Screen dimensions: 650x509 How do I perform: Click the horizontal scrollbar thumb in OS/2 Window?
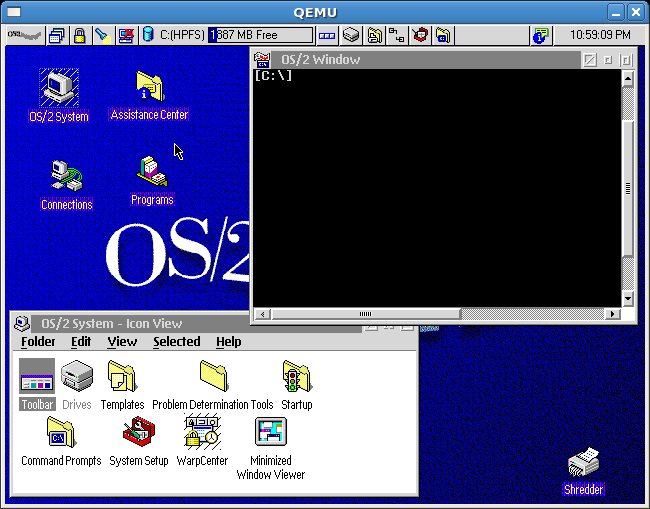366,314
